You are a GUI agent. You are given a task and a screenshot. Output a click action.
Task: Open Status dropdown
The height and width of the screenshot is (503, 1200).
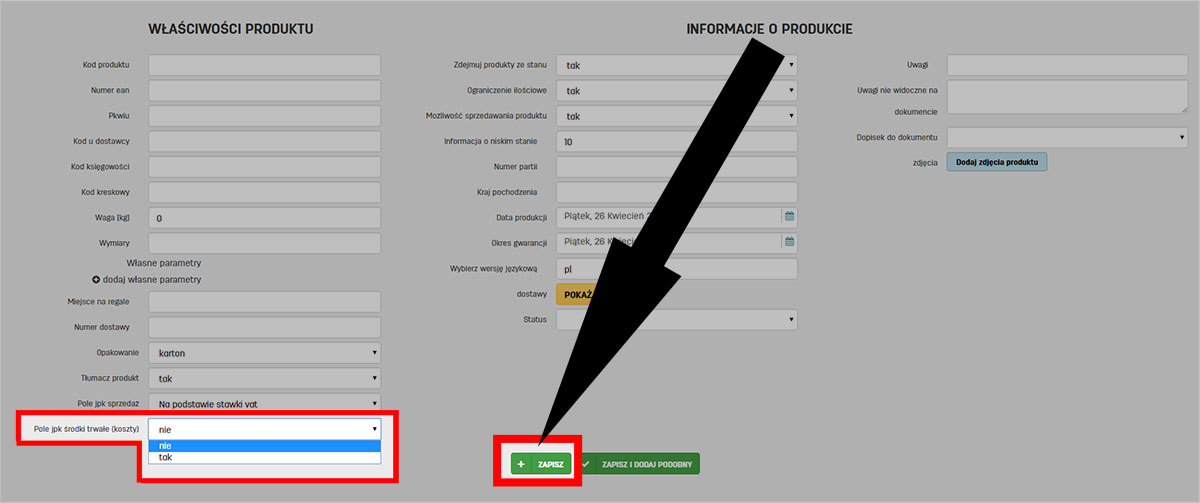[x=676, y=320]
